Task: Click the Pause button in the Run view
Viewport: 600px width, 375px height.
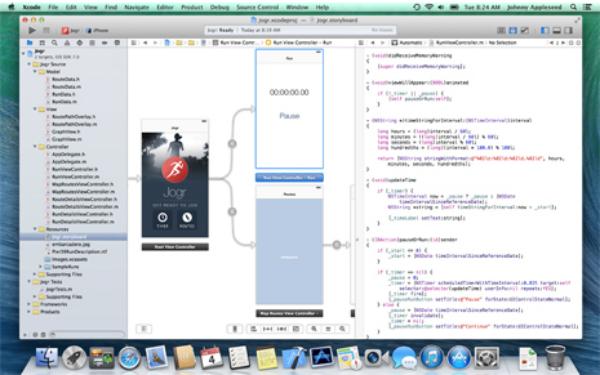Action: point(289,116)
